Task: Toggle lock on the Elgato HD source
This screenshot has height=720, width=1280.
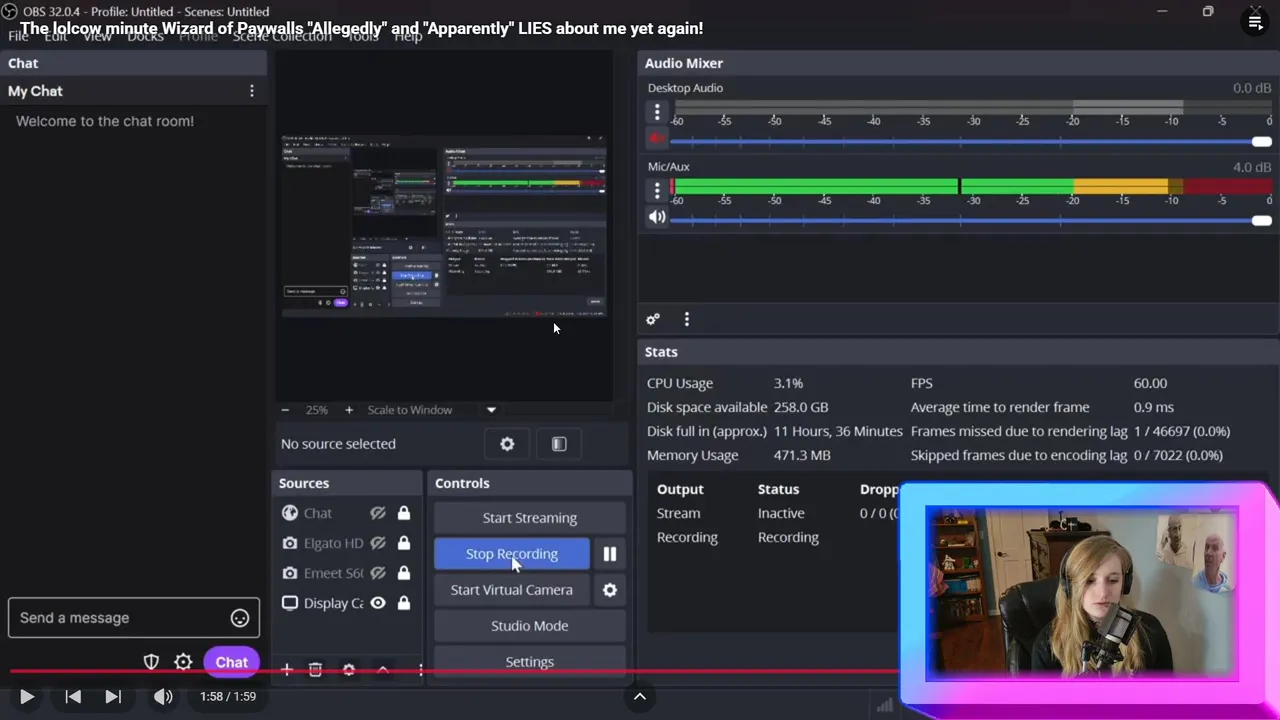Action: 404,543
